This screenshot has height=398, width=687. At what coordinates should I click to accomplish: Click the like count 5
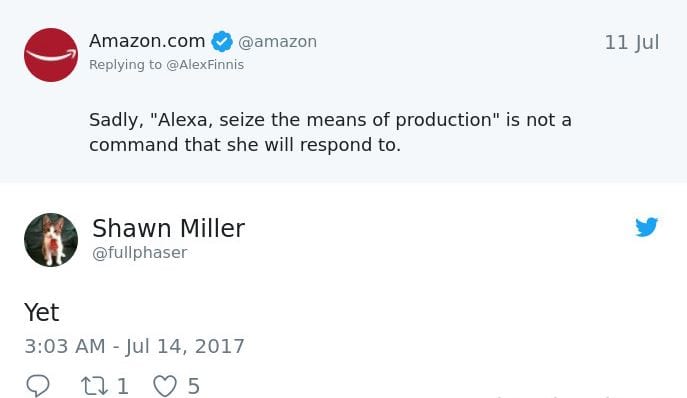(x=194, y=386)
